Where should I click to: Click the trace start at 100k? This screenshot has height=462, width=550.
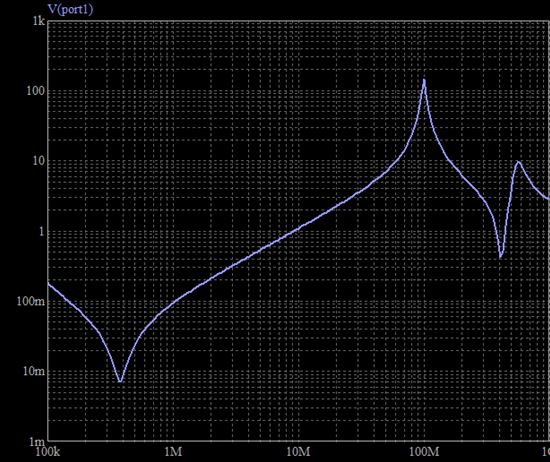coord(48,283)
